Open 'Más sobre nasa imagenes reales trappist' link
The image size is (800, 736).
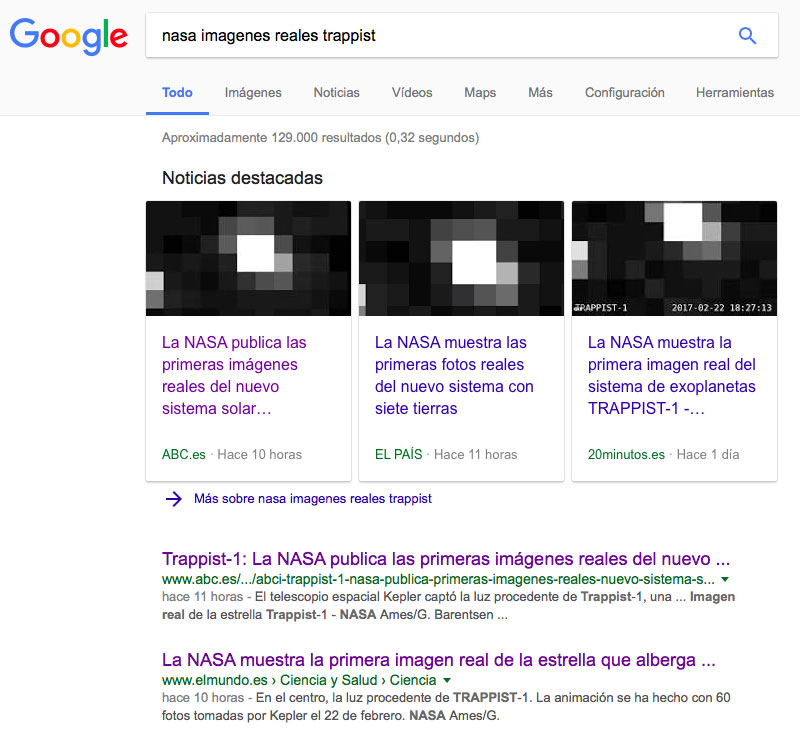313,499
